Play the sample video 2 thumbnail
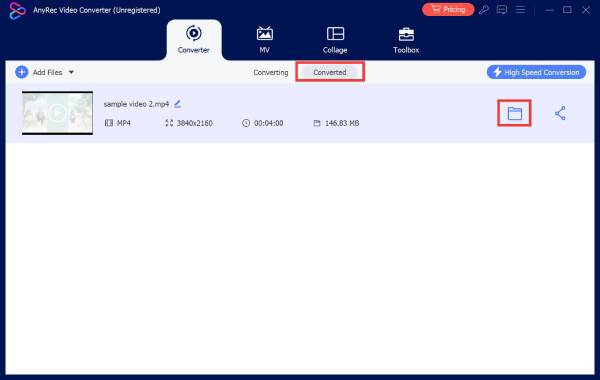 pyautogui.click(x=57, y=113)
